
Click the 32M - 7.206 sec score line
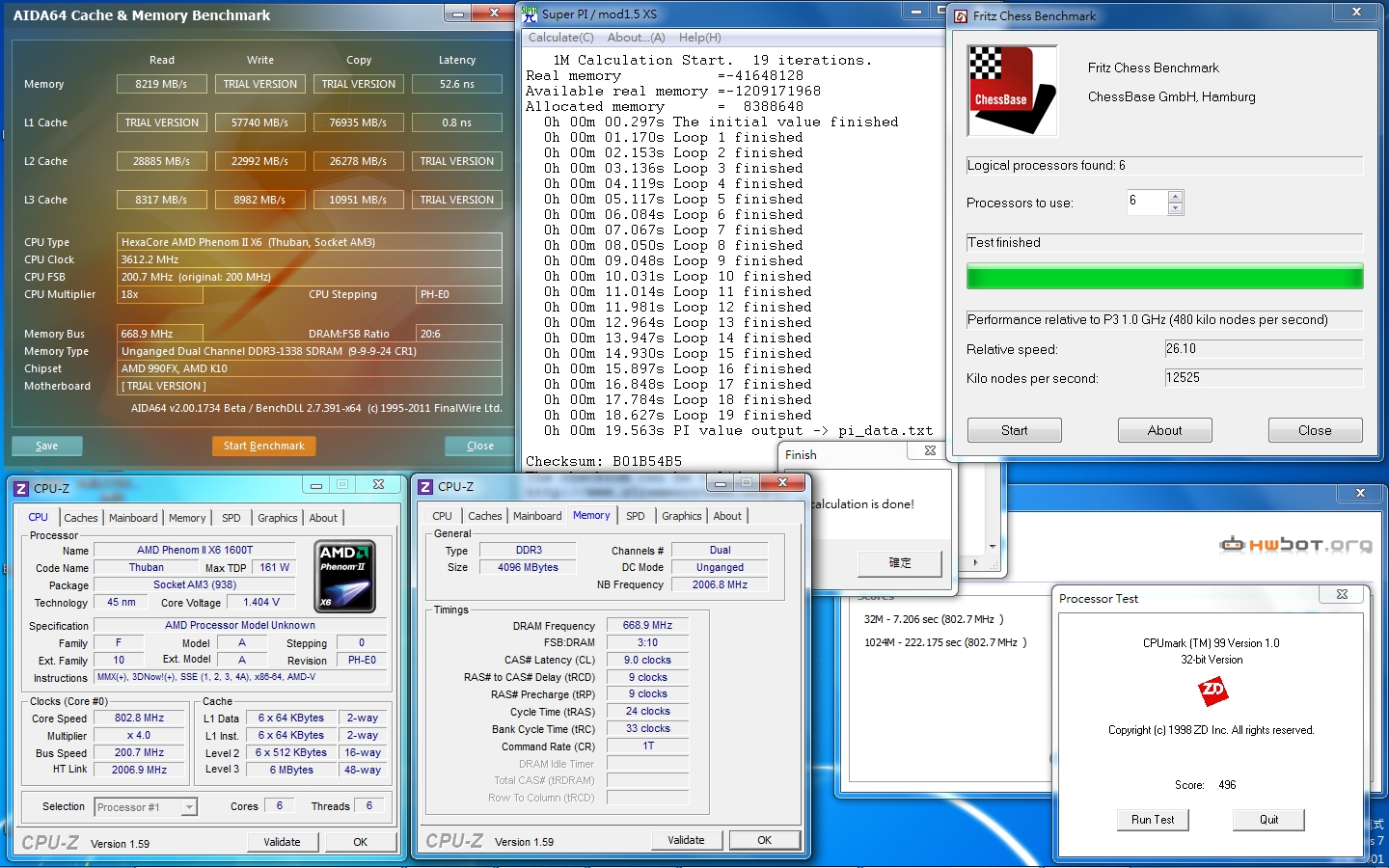pyautogui.click(x=934, y=619)
